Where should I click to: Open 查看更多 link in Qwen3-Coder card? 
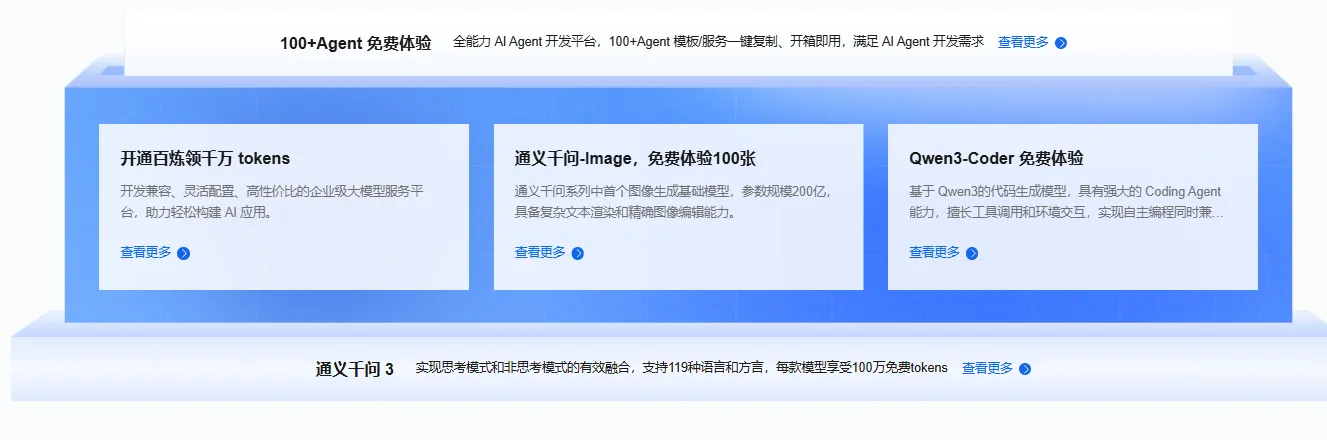[x=934, y=252]
